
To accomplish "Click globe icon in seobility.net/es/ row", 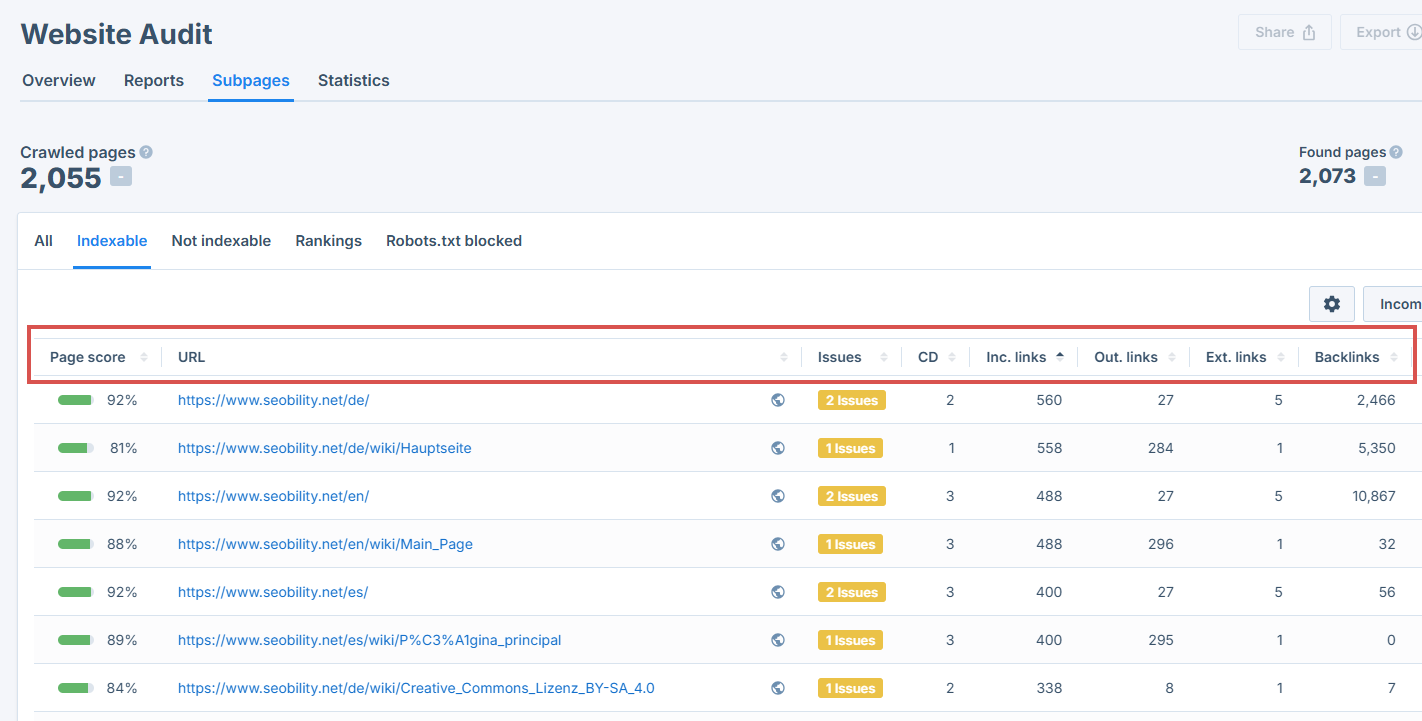I will 778,592.
